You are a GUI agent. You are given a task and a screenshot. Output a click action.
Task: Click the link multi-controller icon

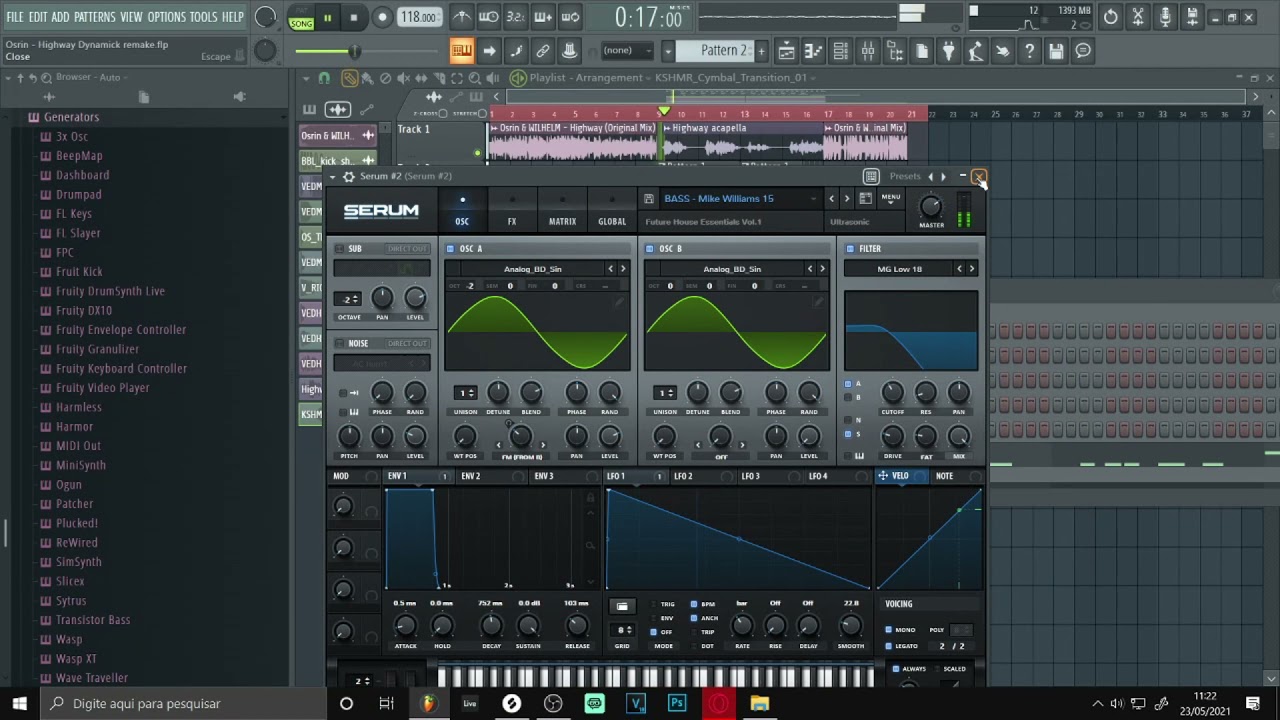tap(543, 51)
